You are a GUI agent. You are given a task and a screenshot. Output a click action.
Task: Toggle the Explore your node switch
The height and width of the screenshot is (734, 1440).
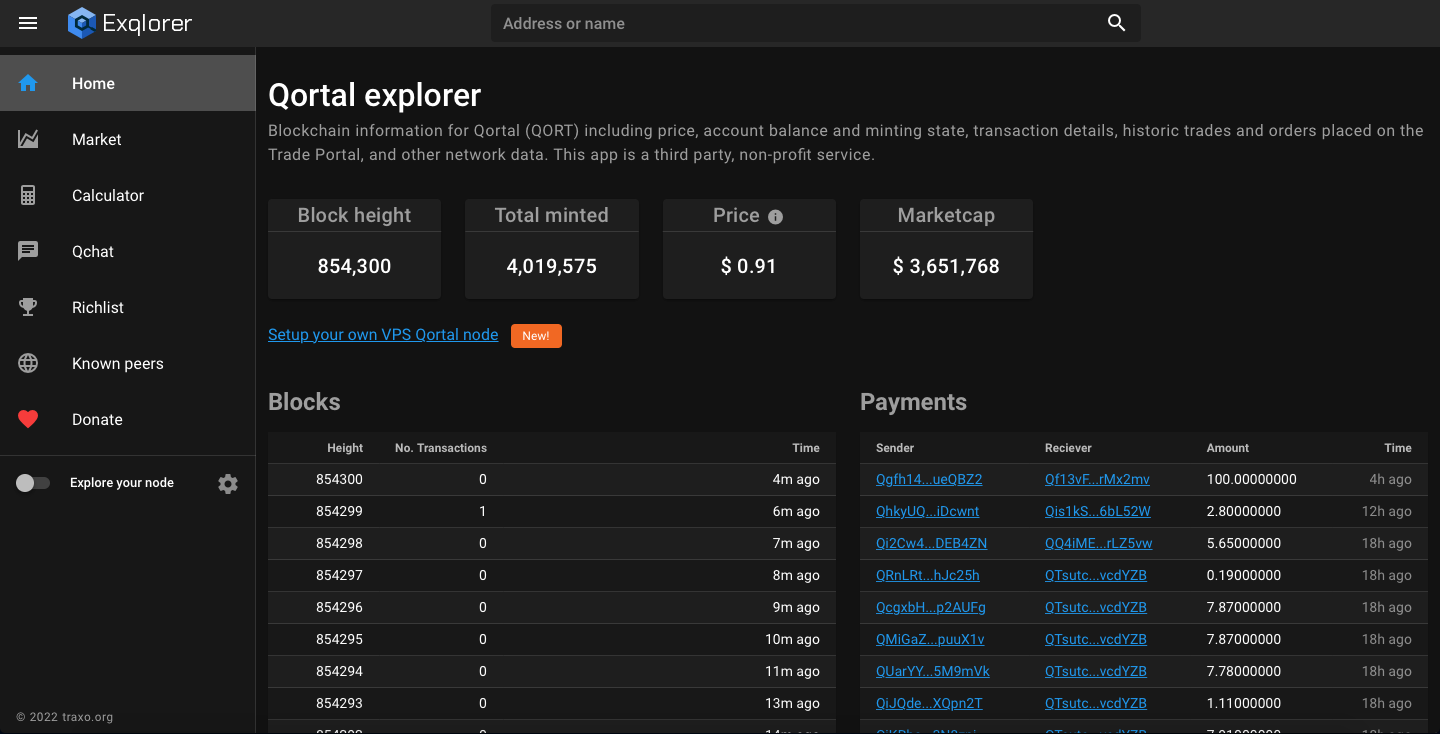click(x=32, y=483)
